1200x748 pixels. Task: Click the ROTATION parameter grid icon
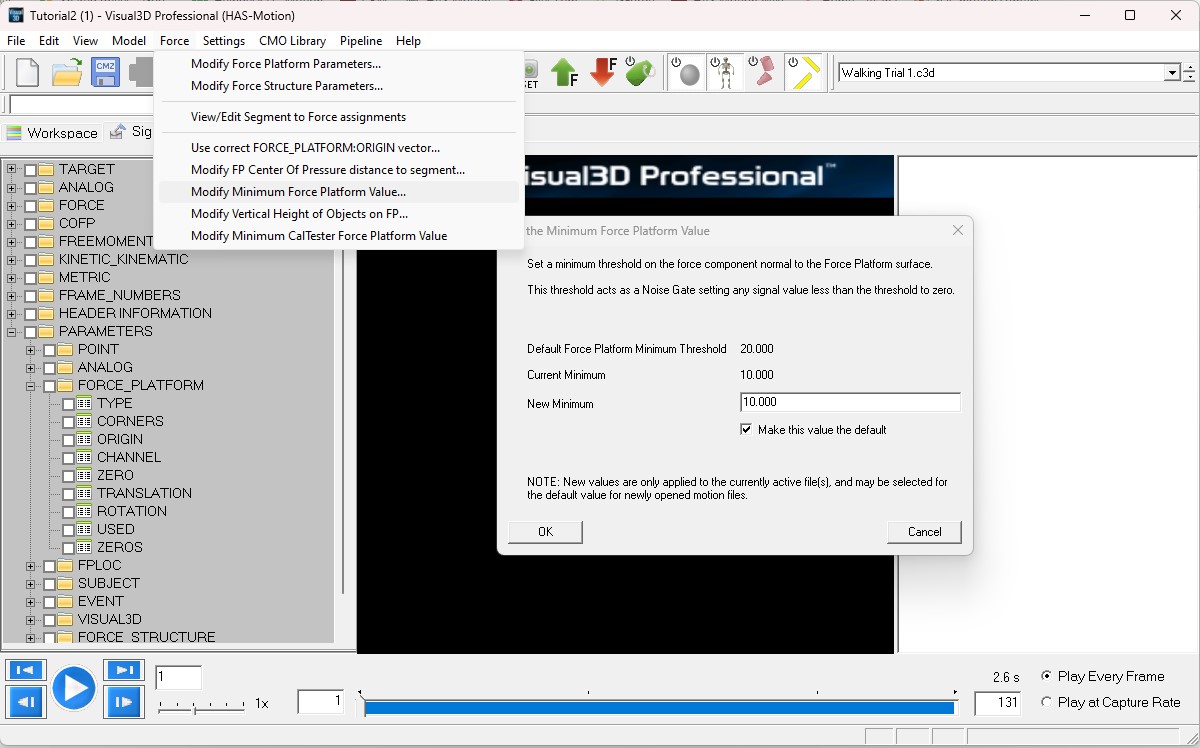[x=85, y=511]
